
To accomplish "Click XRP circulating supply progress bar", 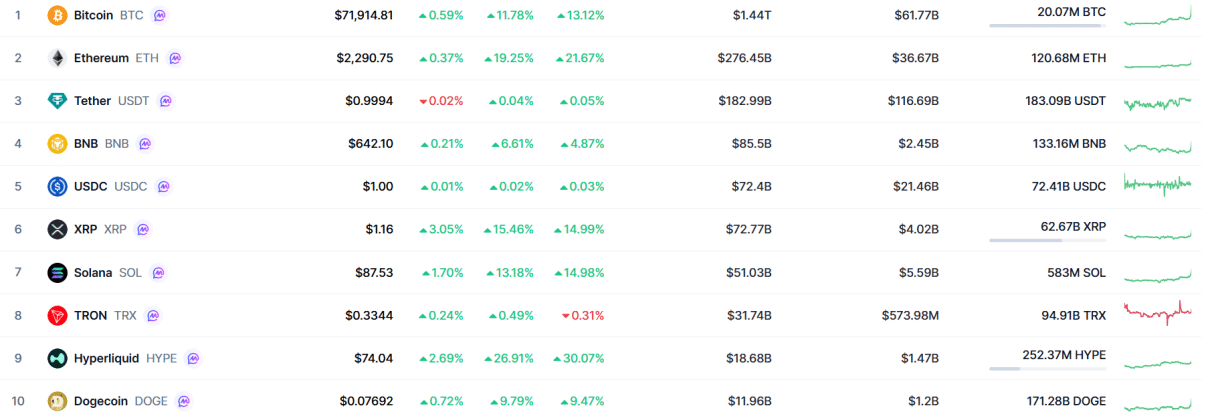I will [1047, 240].
